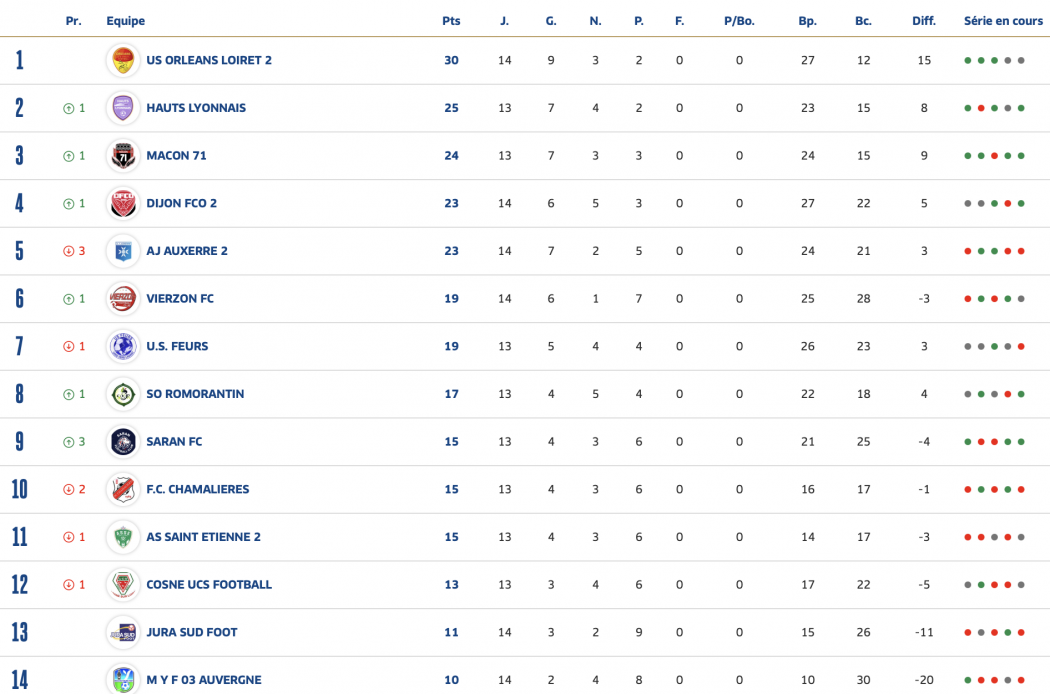Screen dimensions: 1050x694
Task: Click the Vierzon FC club logo
Action: [123, 299]
